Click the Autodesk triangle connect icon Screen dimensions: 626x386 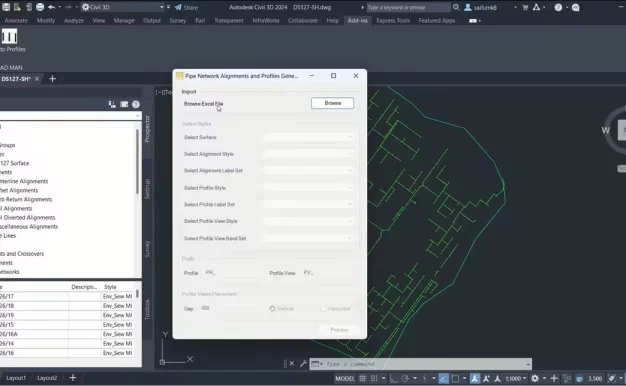tap(536, 7)
